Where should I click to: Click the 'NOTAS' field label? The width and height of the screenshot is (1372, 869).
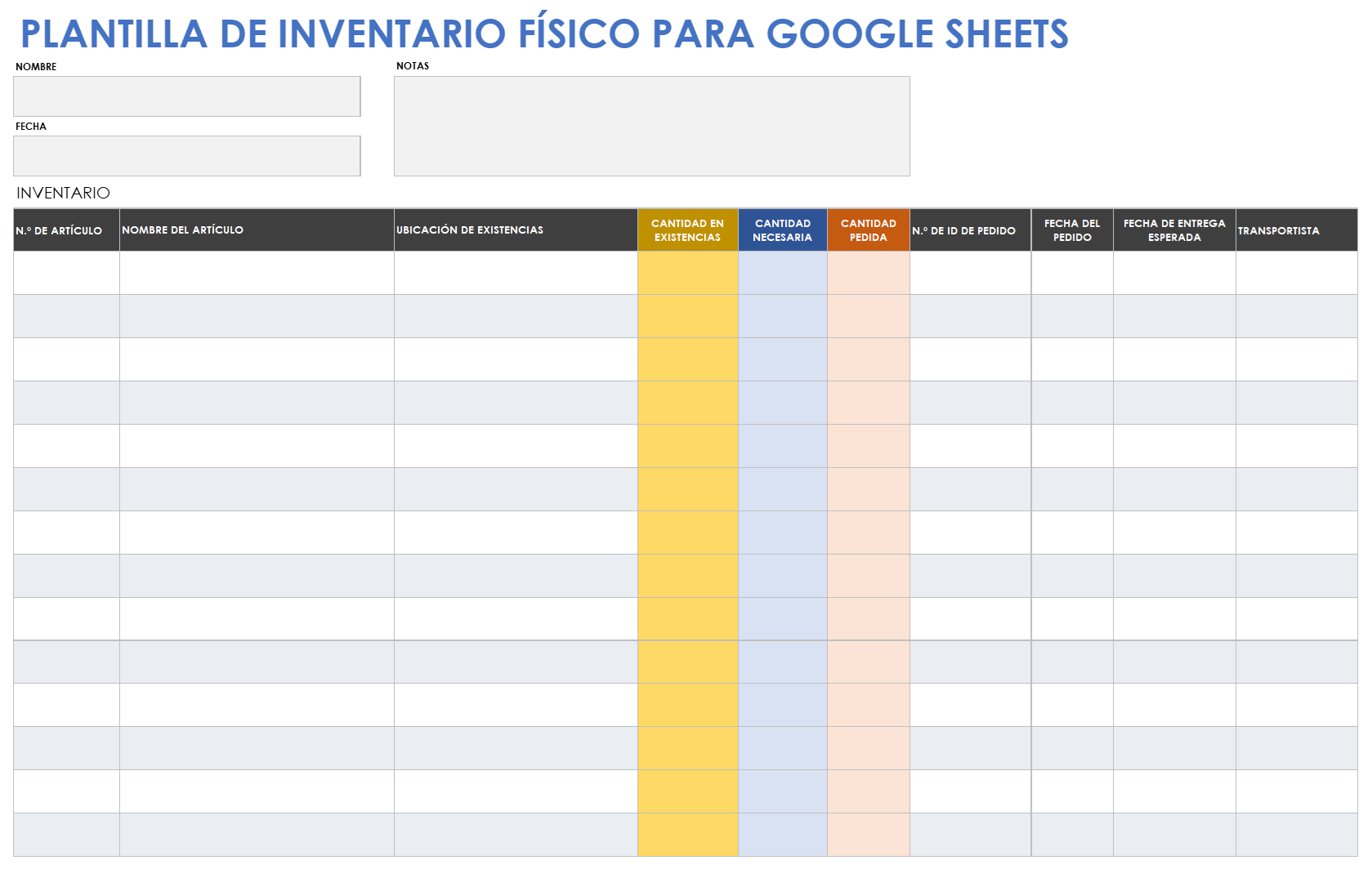413,66
